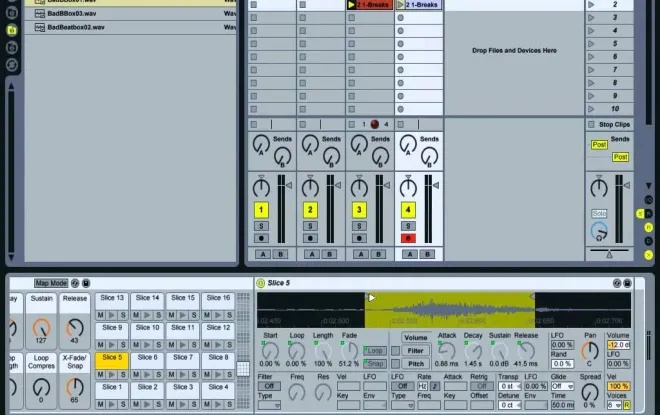Click hot-swap icon in Slice 5 title bar
Image resolution: width=660 pixels, height=415 pixels.
(x=617, y=283)
